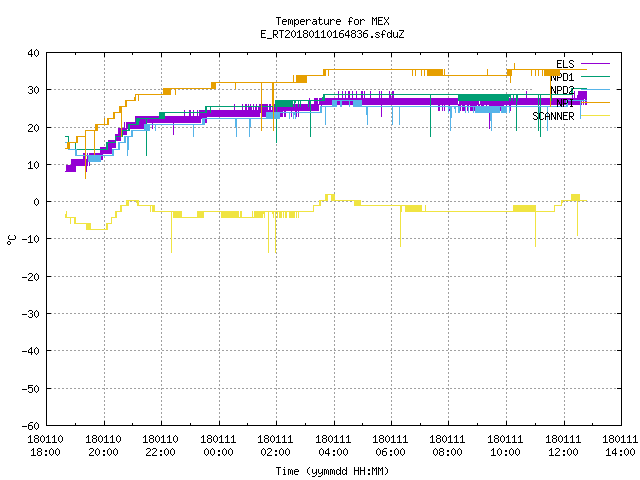Screen dimensions: 640x480
Task: Click the x-axis tick 180111 14:00
Action: click(620, 446)
